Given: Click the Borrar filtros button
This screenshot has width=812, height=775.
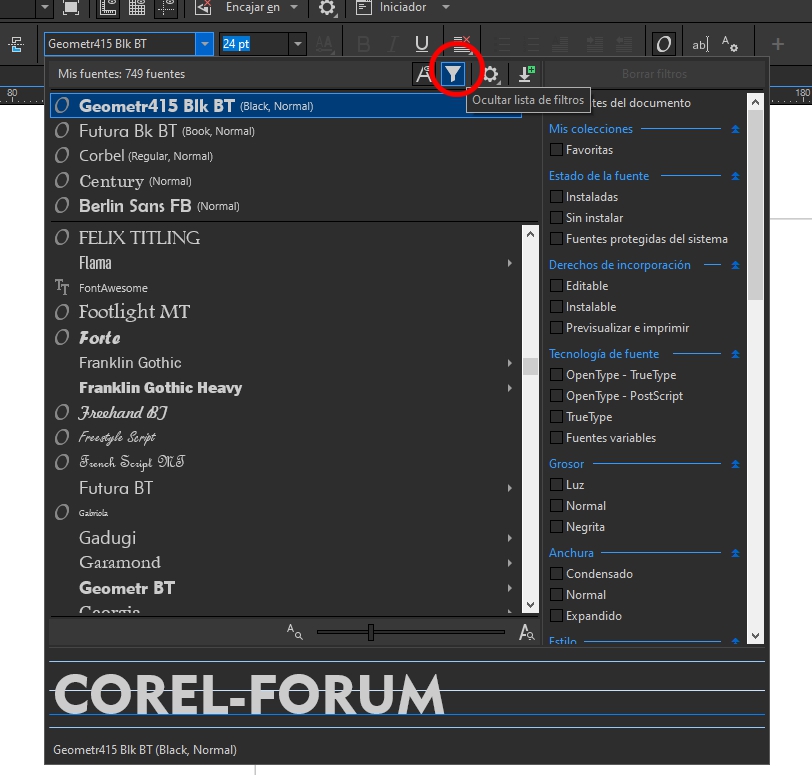Looking at the screenshot, I should point(654,74).
